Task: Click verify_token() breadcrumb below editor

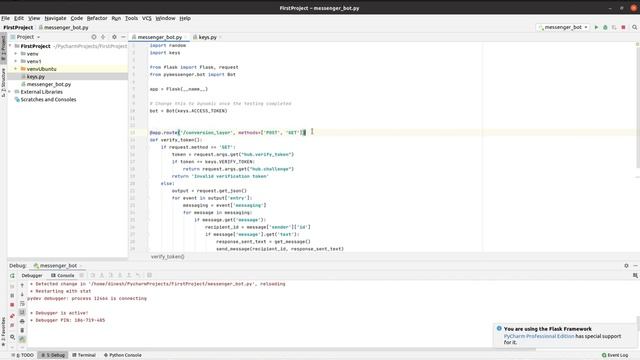Action: pos(167,257)
